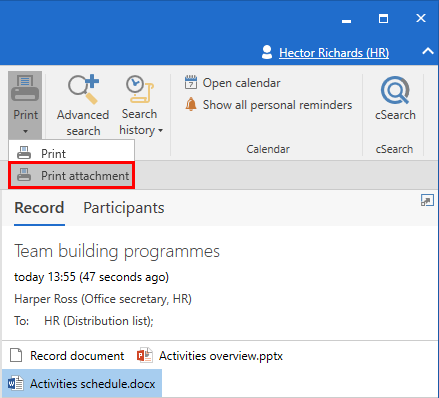The height and width of the screenshot is (398, 439).
Task: Click the today 13:55 timestamp
Action: point(91,277)
